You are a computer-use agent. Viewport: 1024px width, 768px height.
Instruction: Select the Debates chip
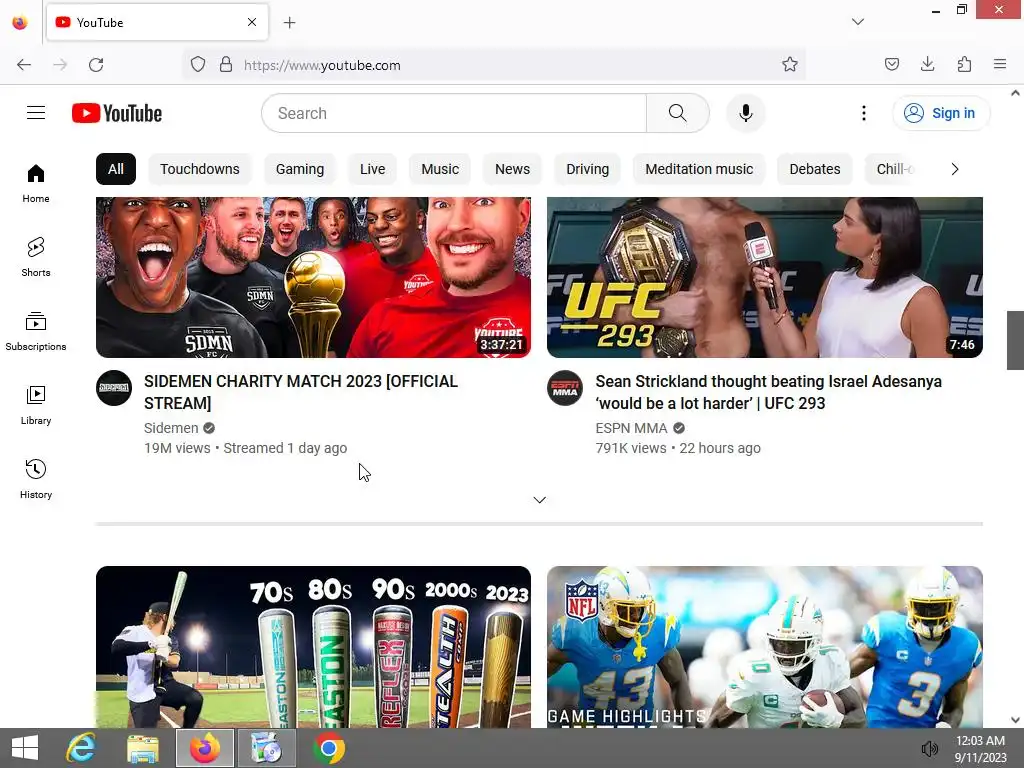point(815,169)
